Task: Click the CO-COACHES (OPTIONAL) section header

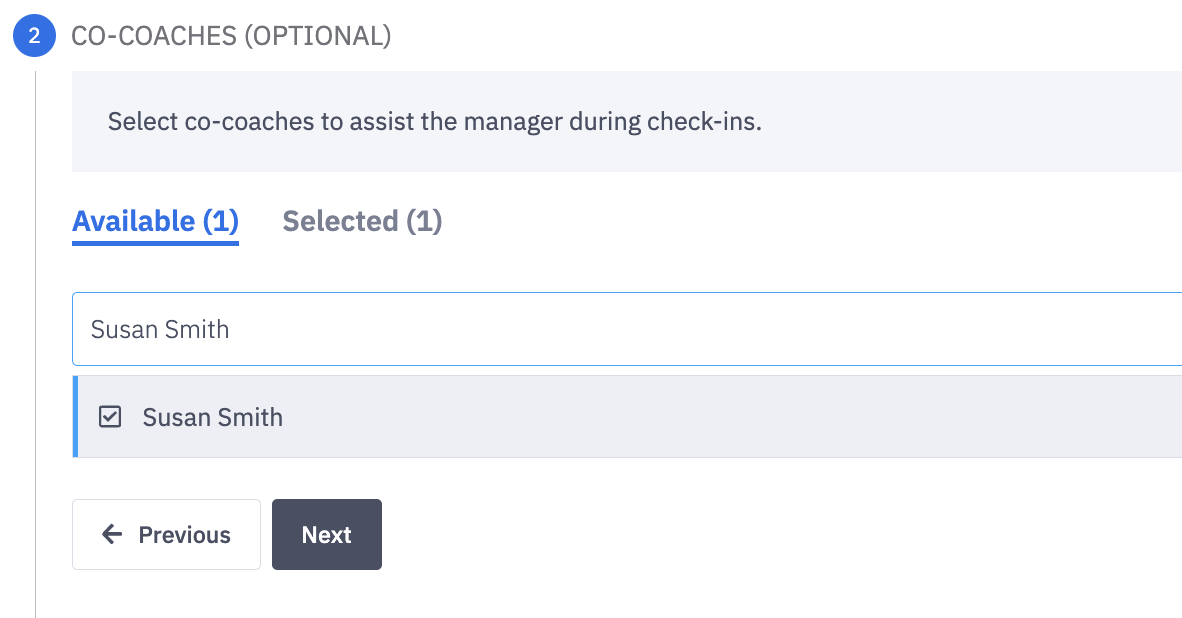Action: pos(231,35)
